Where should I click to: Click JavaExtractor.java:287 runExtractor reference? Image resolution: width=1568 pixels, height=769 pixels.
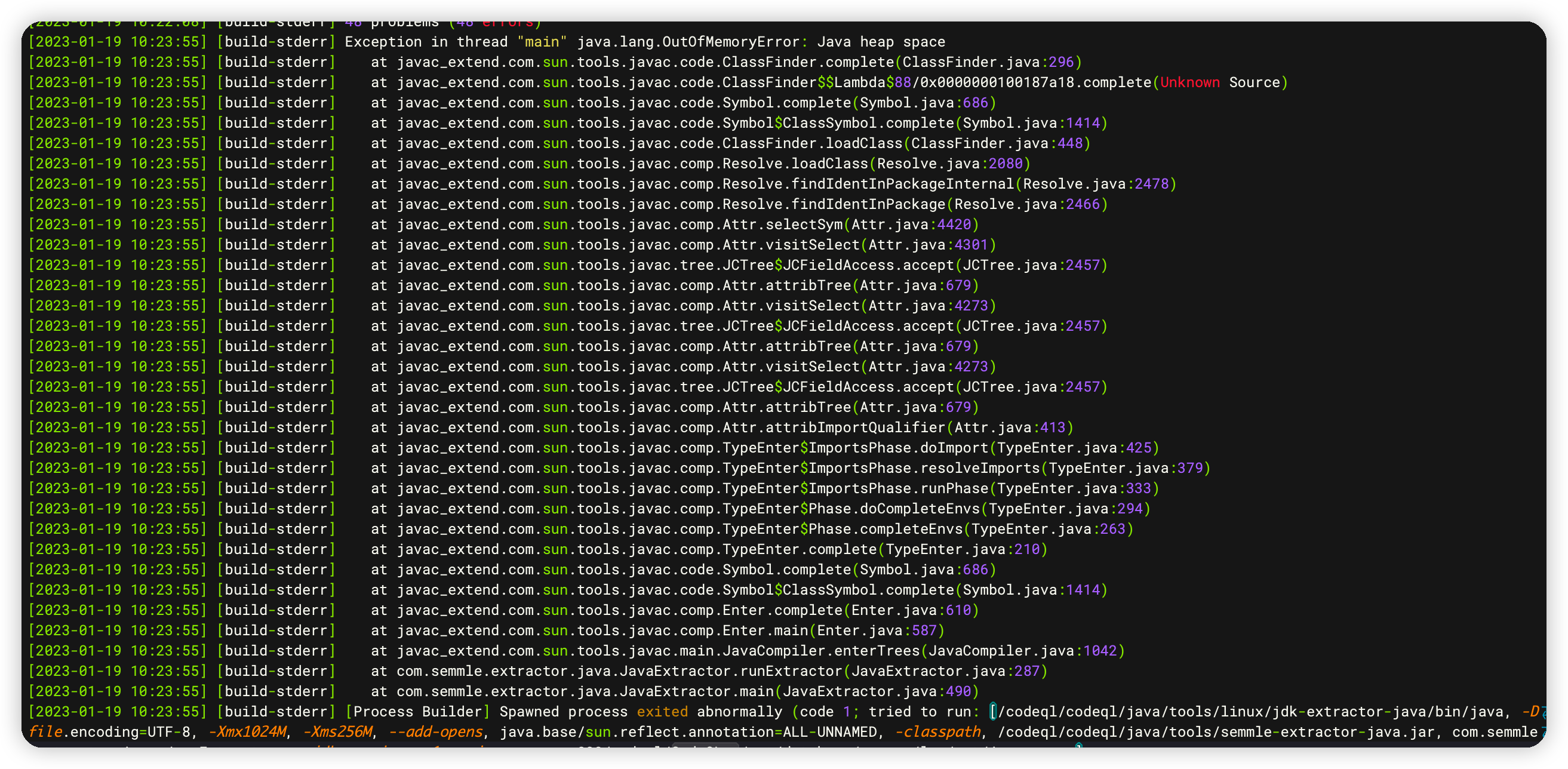pos(945,671)
